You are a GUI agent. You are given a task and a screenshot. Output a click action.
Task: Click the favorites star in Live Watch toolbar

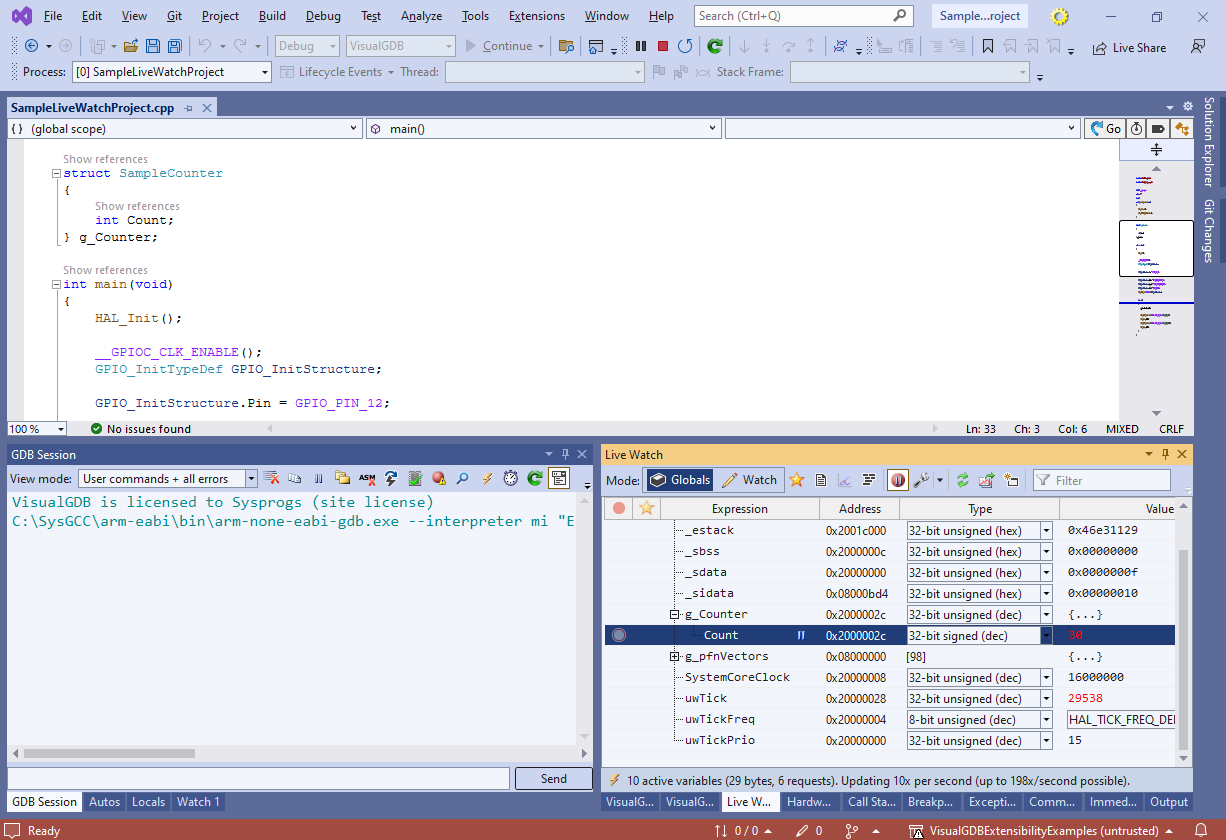797,480
